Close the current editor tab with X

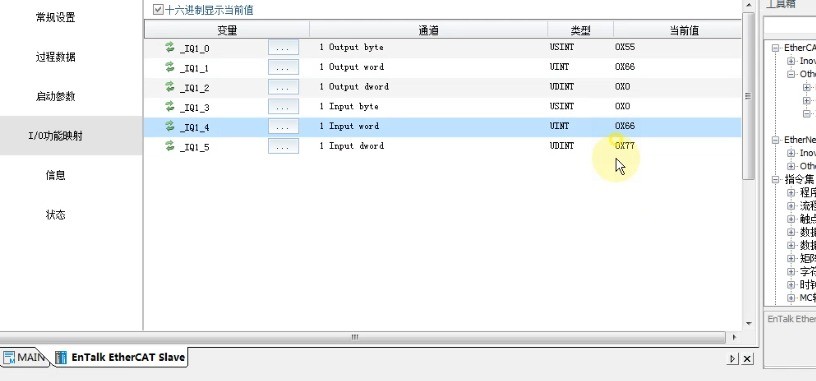(747, 359)
